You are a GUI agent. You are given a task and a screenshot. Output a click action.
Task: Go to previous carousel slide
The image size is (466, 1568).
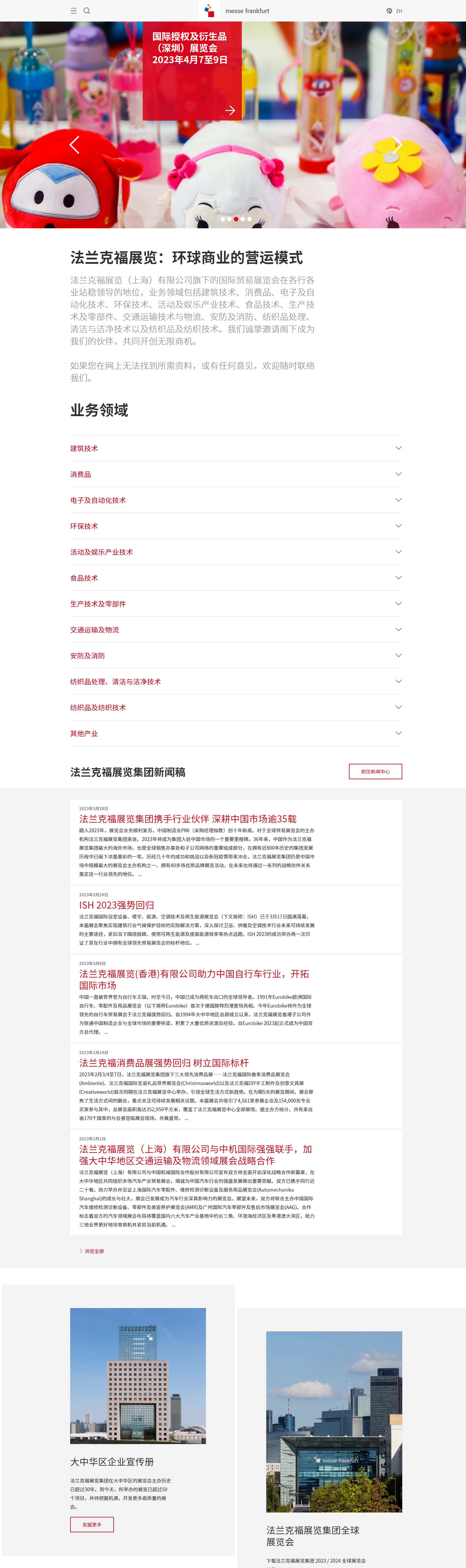74,145
